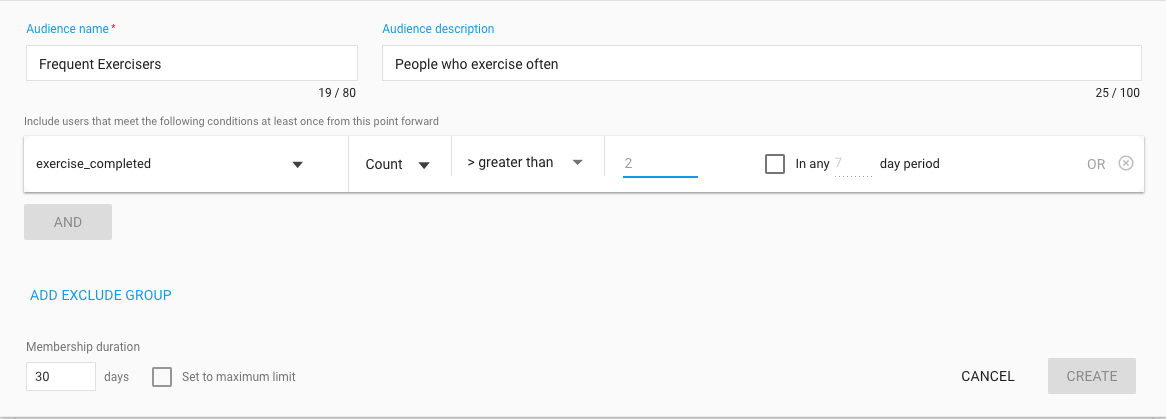
Task: Expand the Count parameter dropdown
Action: coord(397,164)
